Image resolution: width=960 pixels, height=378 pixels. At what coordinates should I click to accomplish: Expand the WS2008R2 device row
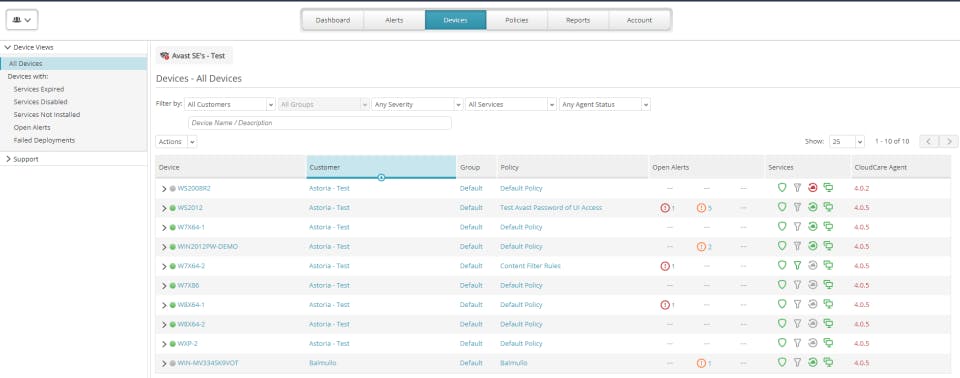click(164, 189)
